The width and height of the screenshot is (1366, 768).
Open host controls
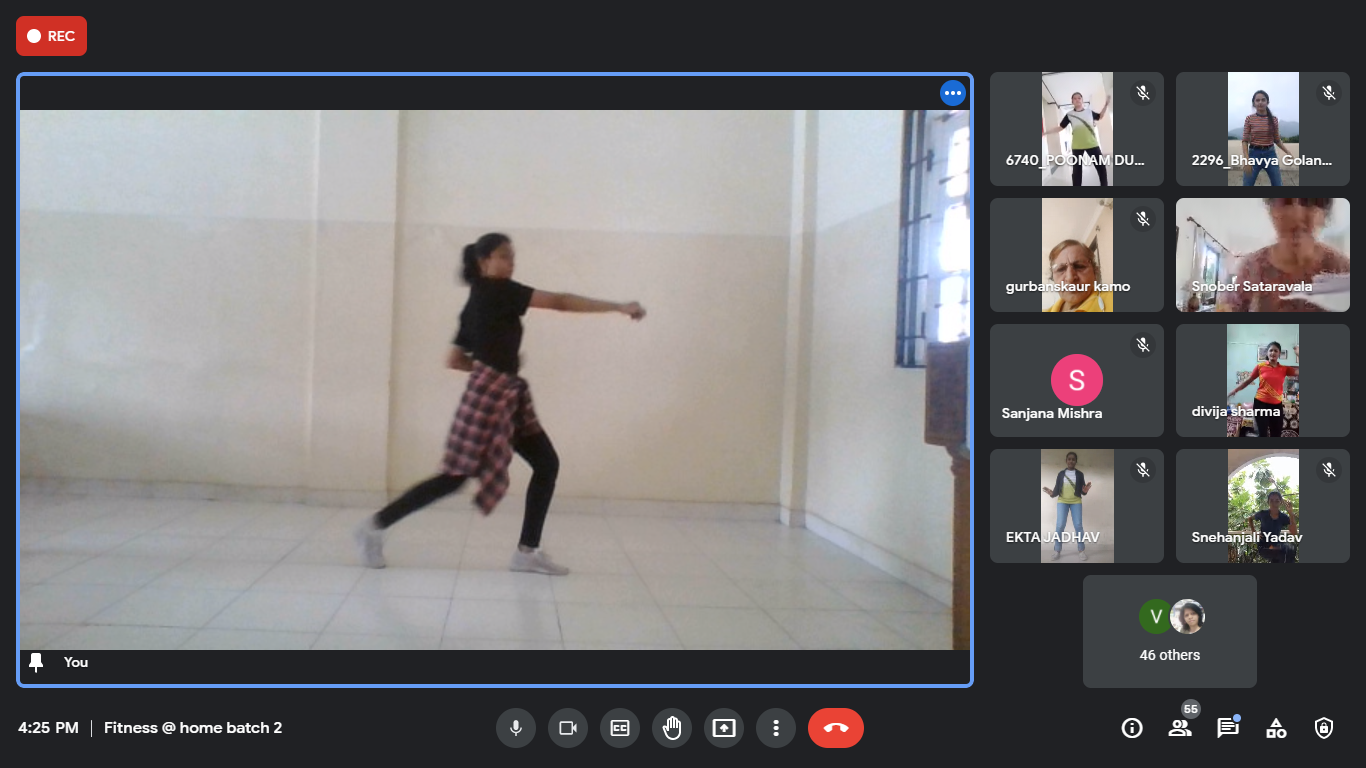tap(1324, 728)
